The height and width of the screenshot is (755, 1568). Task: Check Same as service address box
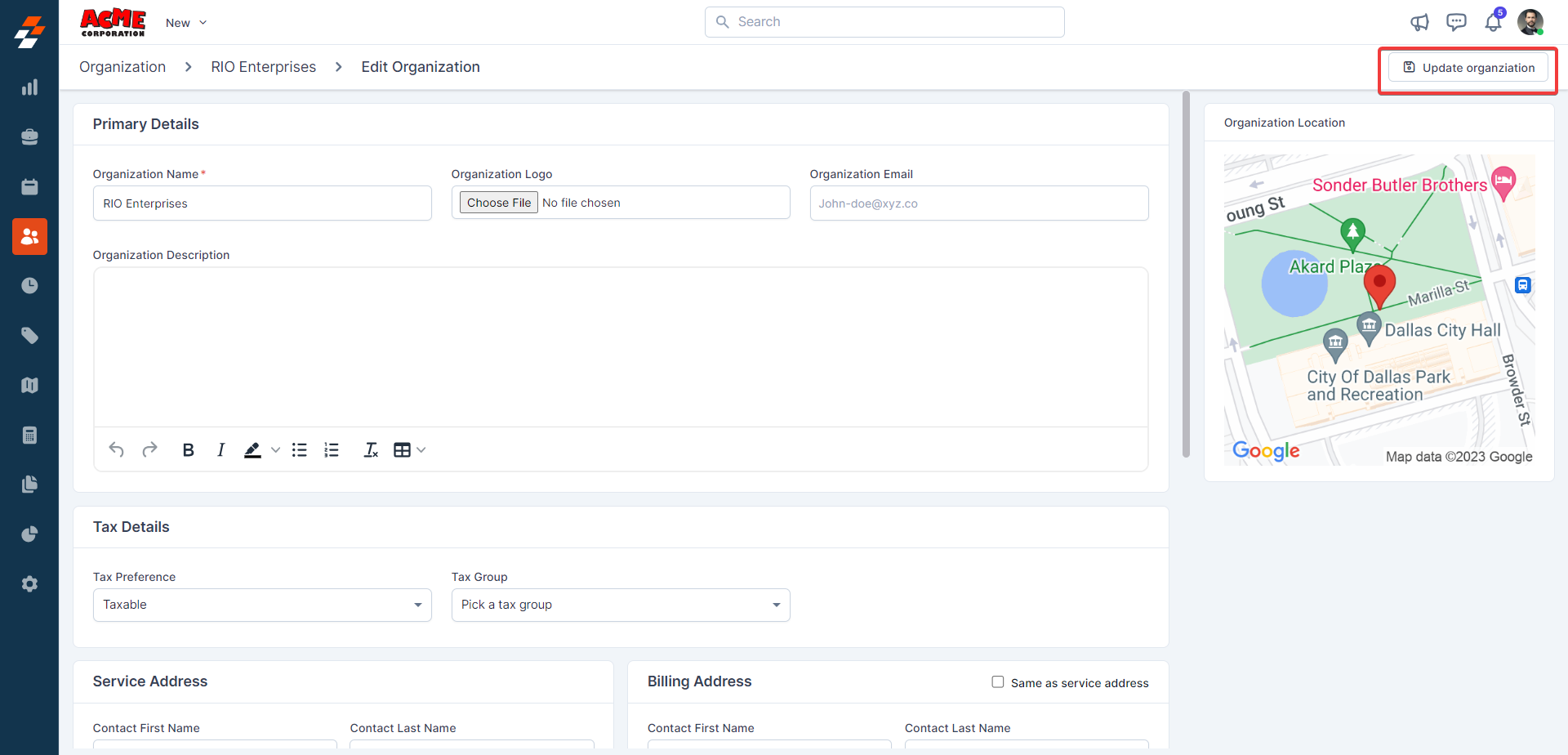tap(997, 682)
